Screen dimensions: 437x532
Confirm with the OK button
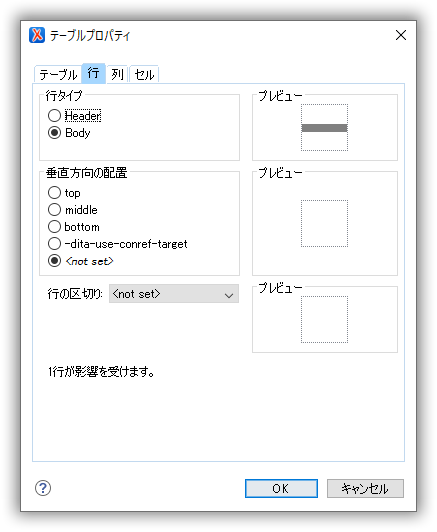(x=281, y=489)
